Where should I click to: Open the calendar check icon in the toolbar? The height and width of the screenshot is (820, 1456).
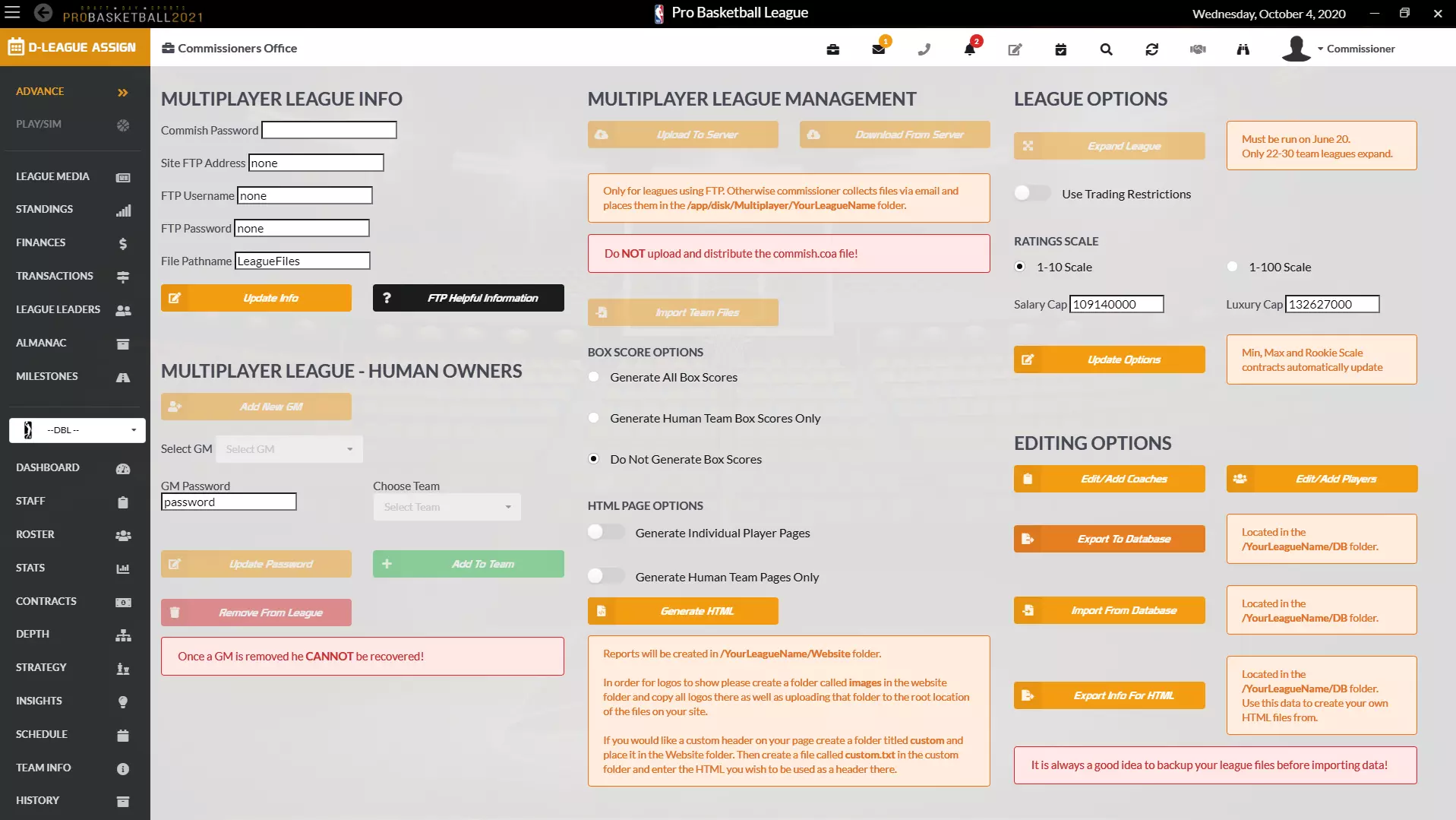[x=1061, y=49]
